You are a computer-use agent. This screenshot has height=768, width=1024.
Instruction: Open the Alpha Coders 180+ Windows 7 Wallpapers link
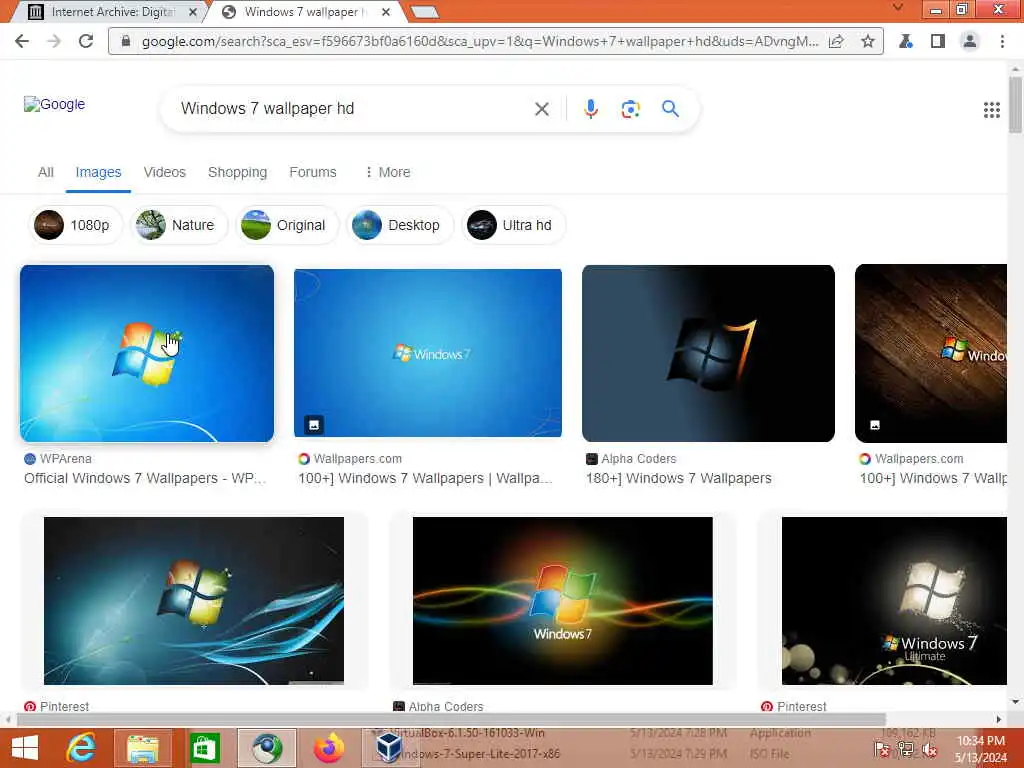click(679, 478)
